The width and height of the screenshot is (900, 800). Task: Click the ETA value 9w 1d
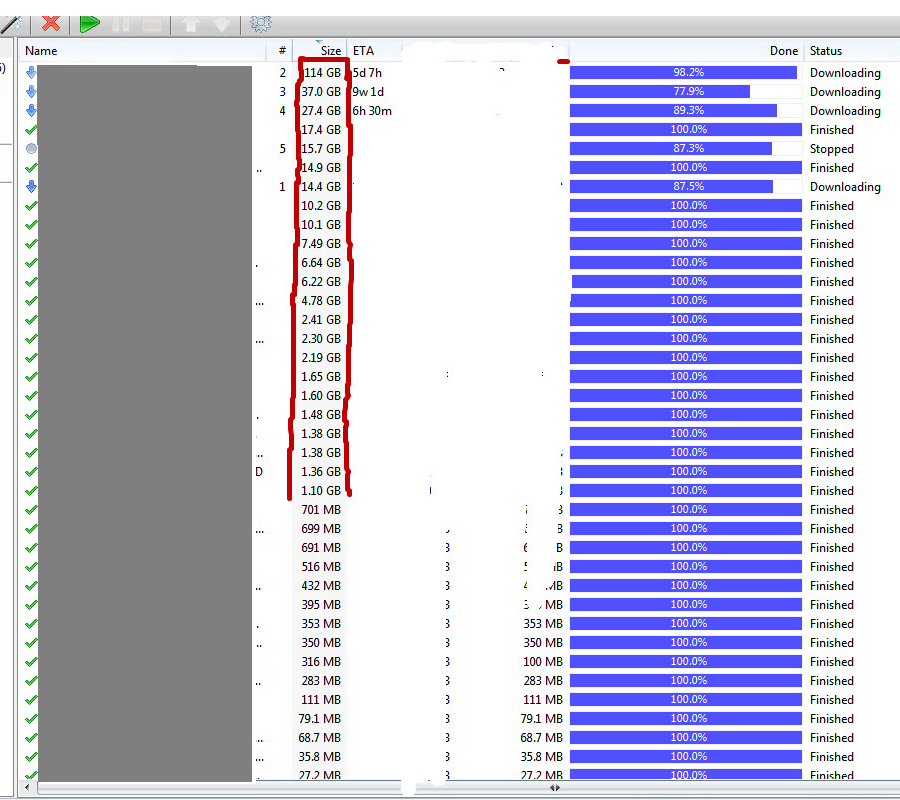pyautogui.click(x=368, y=92)
